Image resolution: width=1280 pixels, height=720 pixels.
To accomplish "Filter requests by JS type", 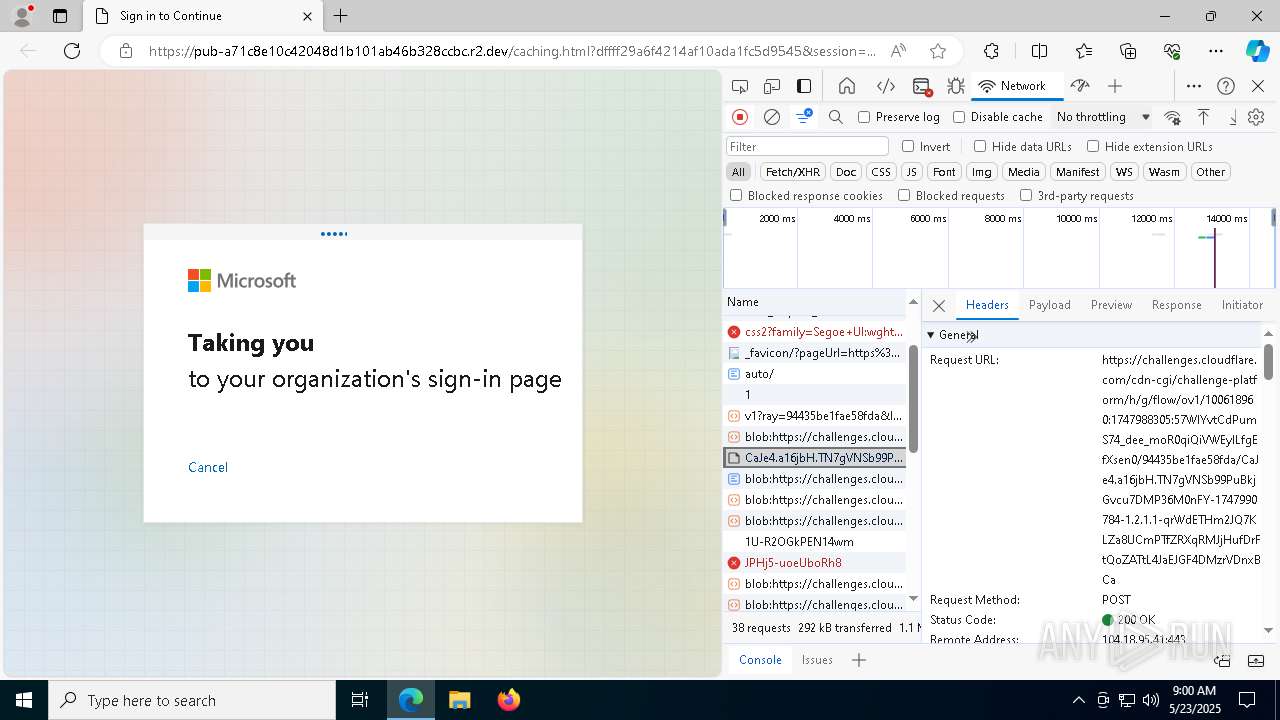I will tap(911, 172).
